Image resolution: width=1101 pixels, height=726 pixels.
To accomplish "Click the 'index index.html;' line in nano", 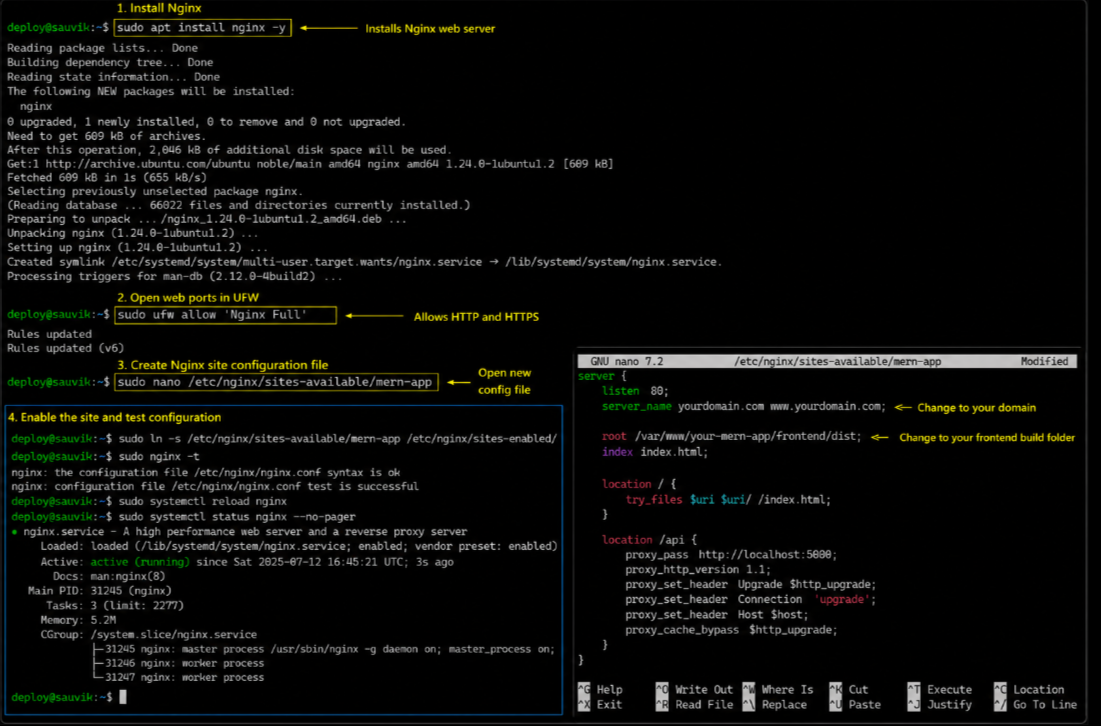I will tap(654, 451).
